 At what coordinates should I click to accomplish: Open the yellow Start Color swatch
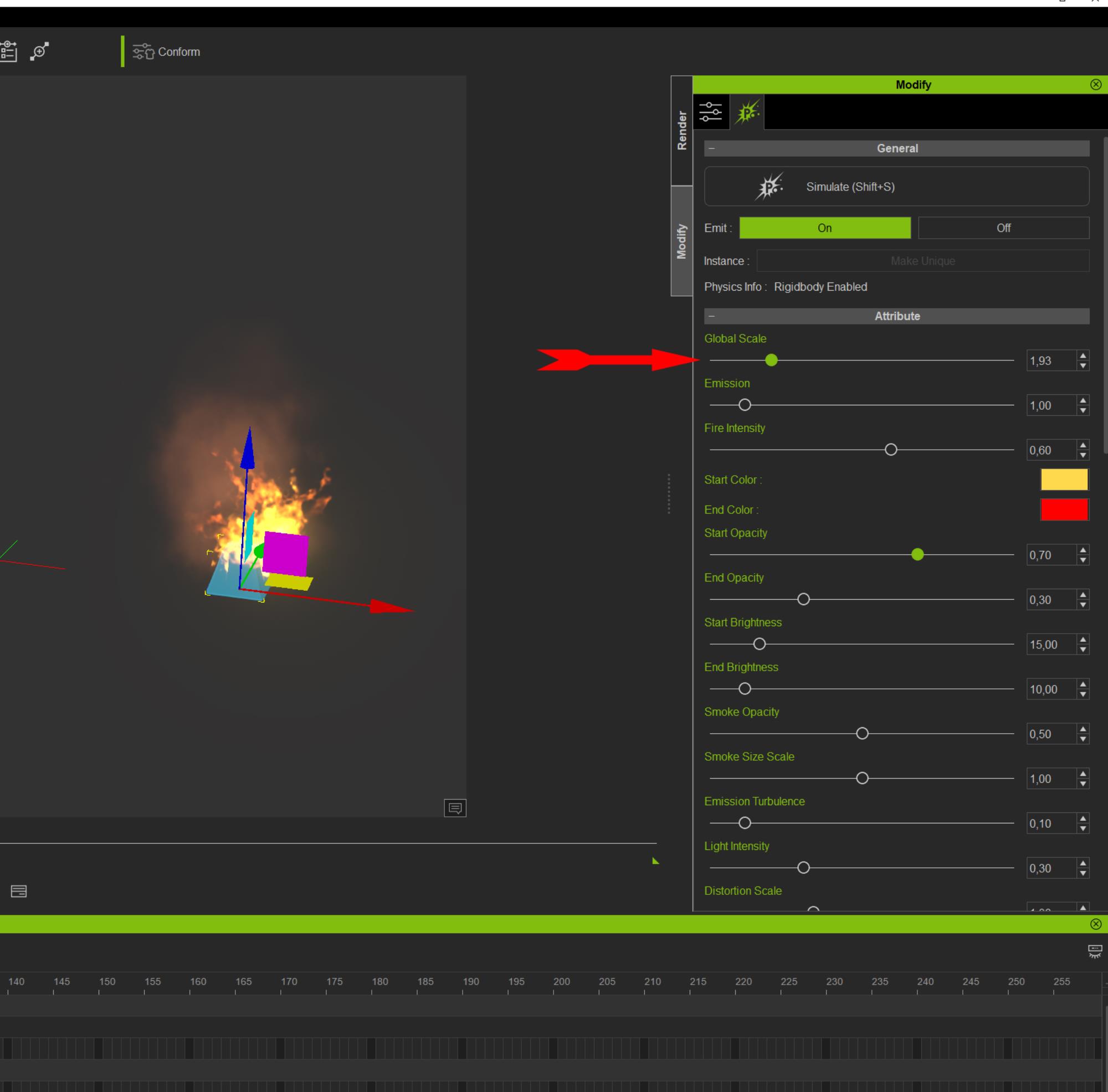1064,479
